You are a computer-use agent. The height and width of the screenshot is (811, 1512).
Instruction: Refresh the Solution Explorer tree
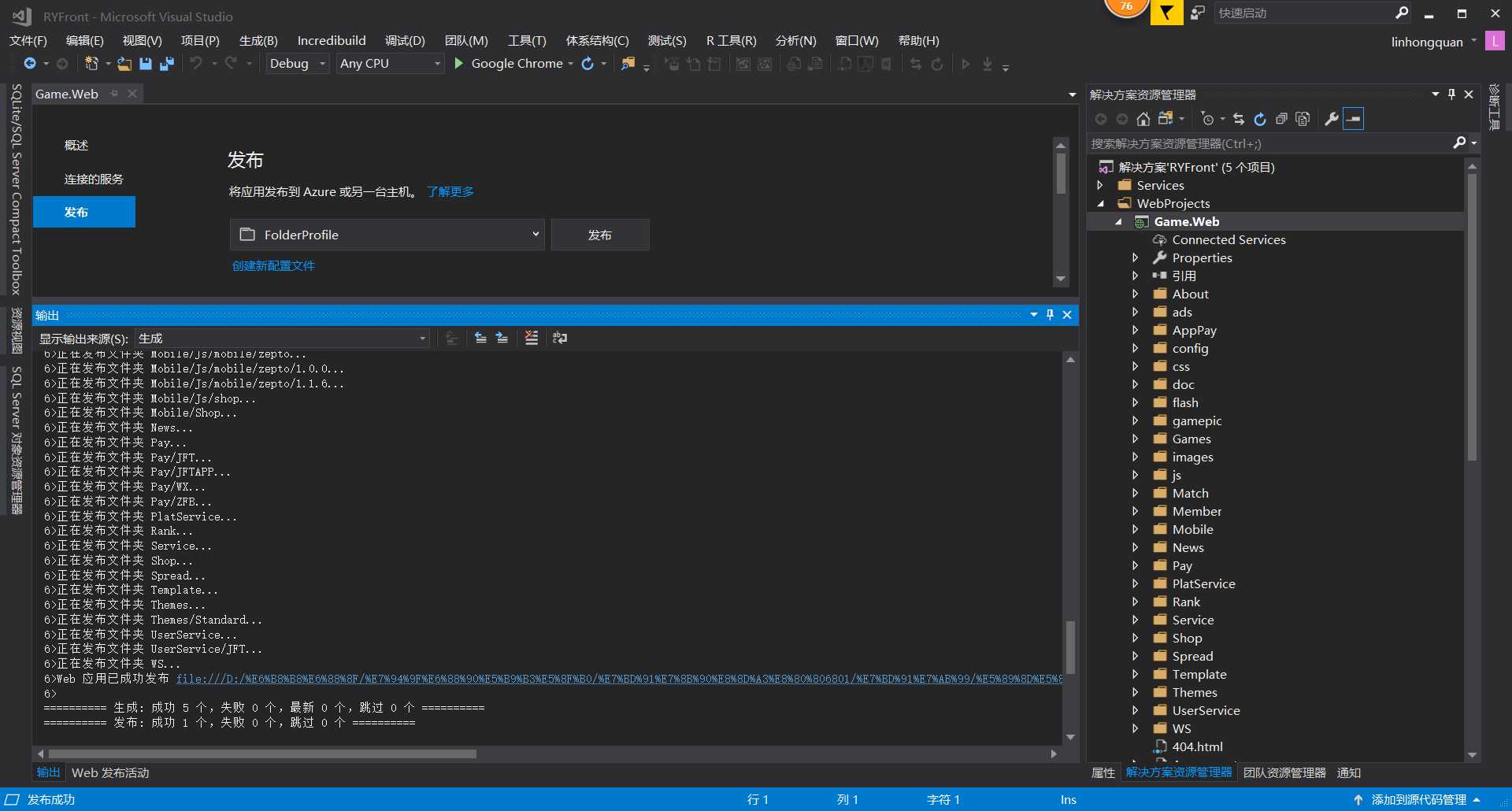point(1260,119)
